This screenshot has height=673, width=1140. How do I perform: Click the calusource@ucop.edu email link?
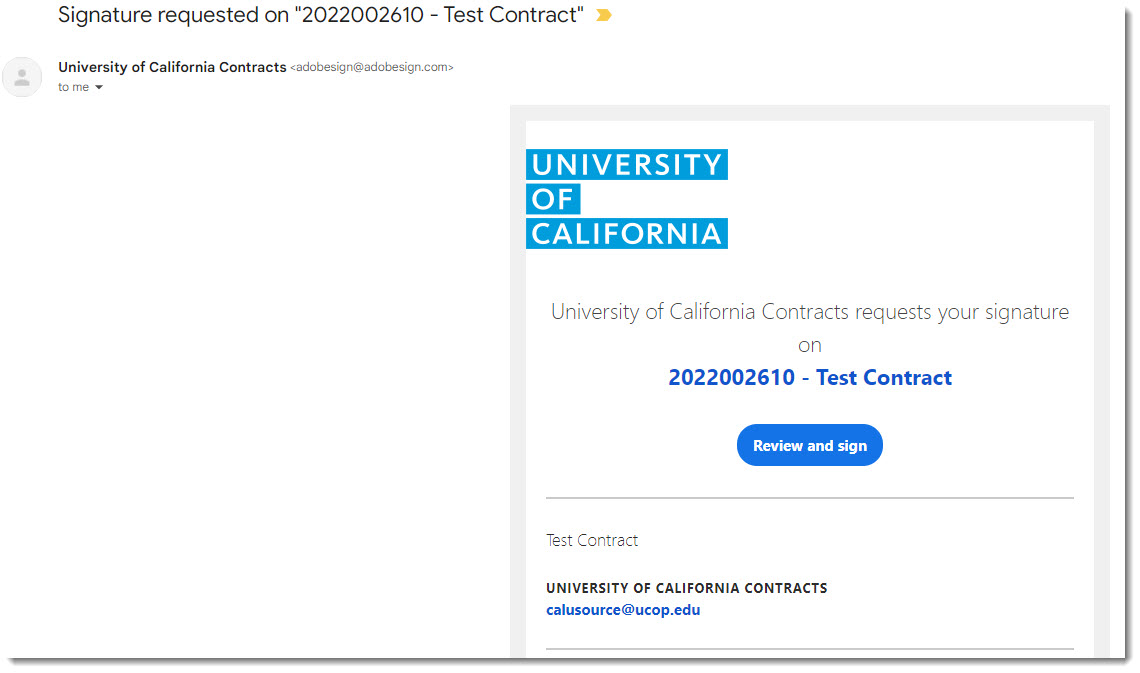click(623, 610)
